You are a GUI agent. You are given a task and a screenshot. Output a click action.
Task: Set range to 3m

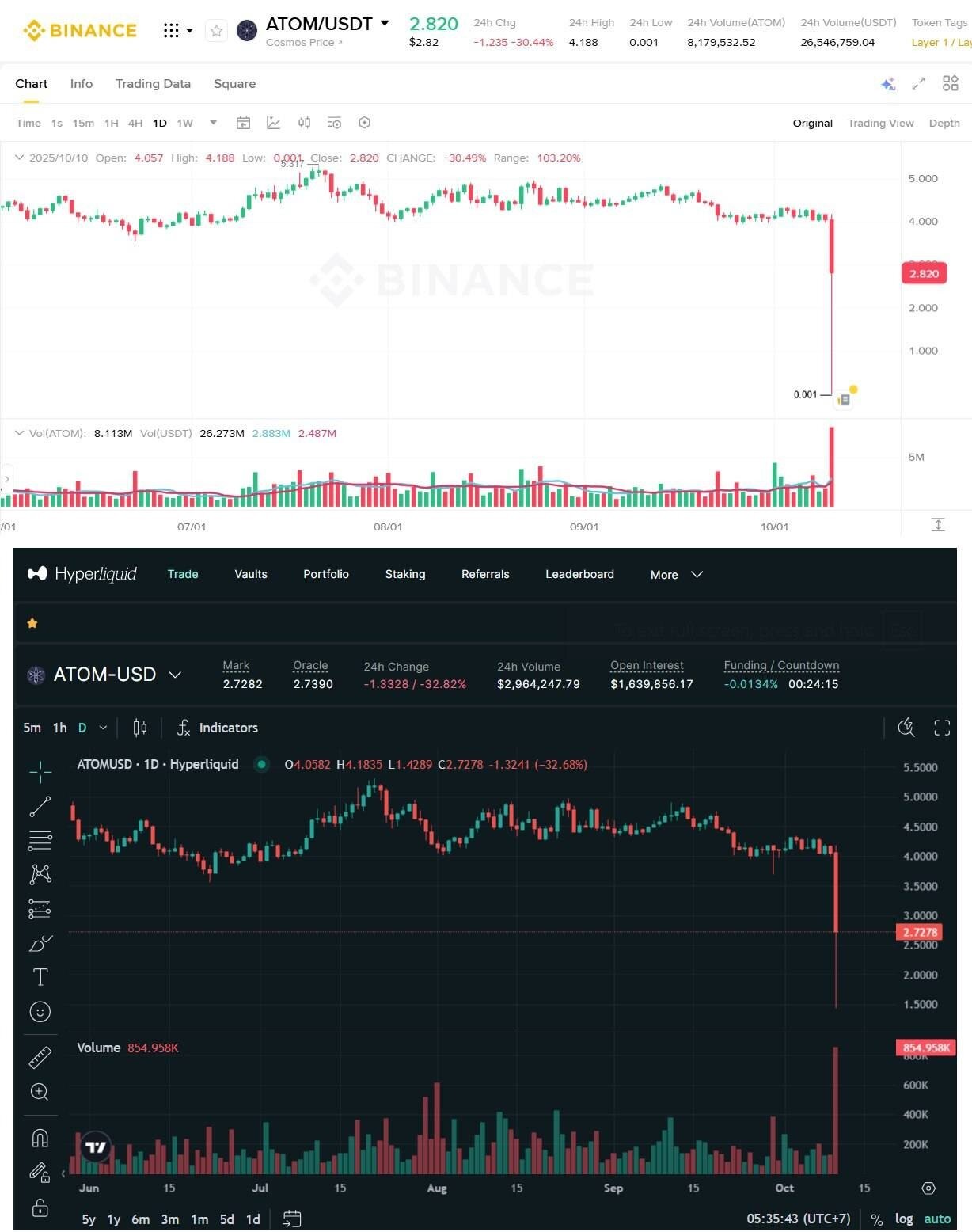pos(169,1219)
